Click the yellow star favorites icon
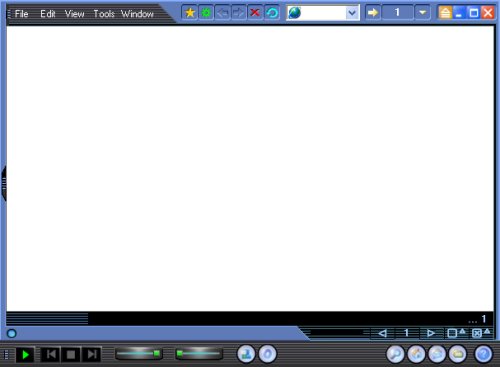 click(190, 13)
